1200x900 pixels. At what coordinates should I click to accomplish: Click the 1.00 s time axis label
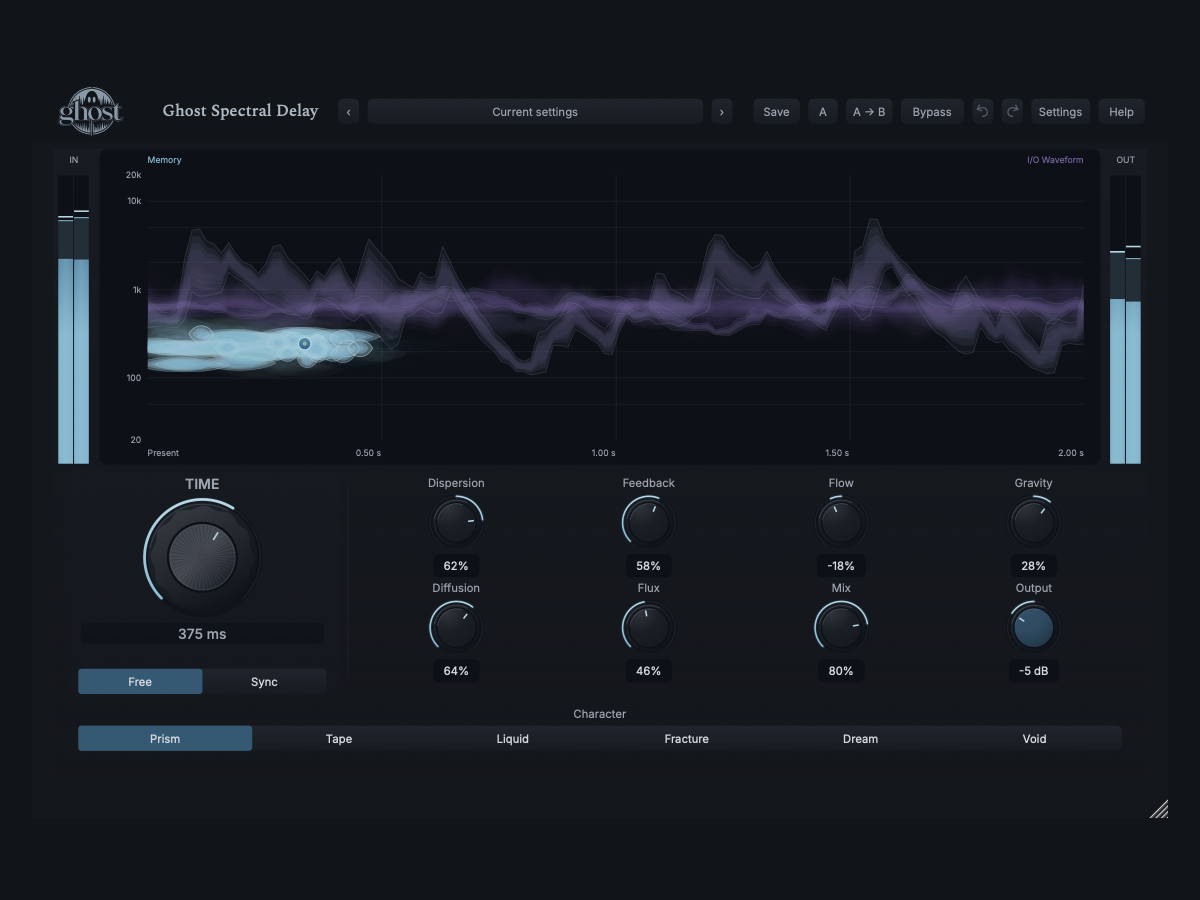pos(603,453)
